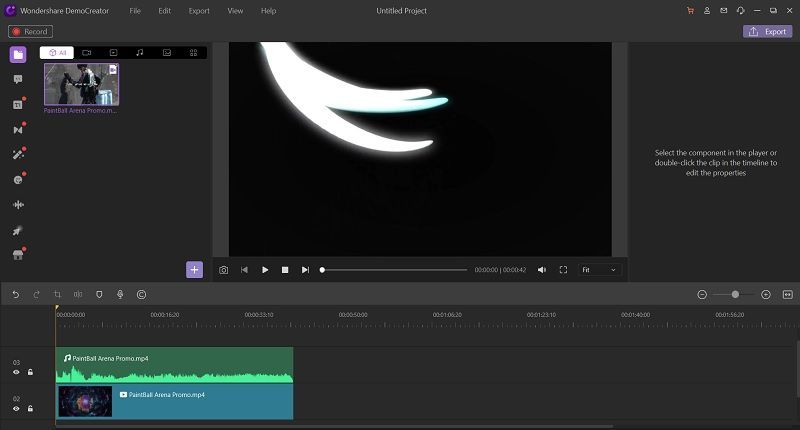Open the Fit zoom dropdown
The width and height of the screenshot is (800, 430).
click(x=599, y=270)
